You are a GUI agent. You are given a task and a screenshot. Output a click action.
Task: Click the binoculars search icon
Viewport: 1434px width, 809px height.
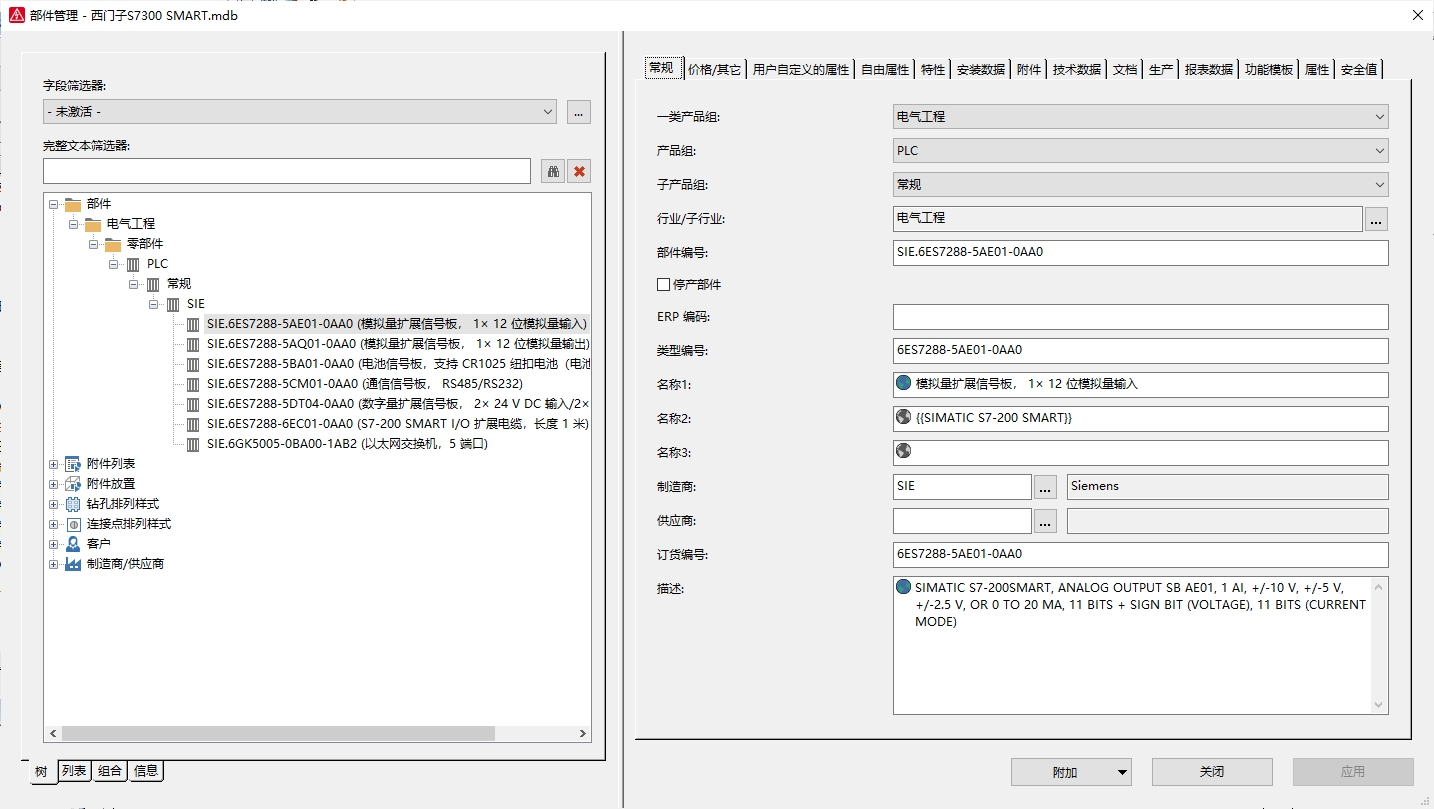[553, 171]
